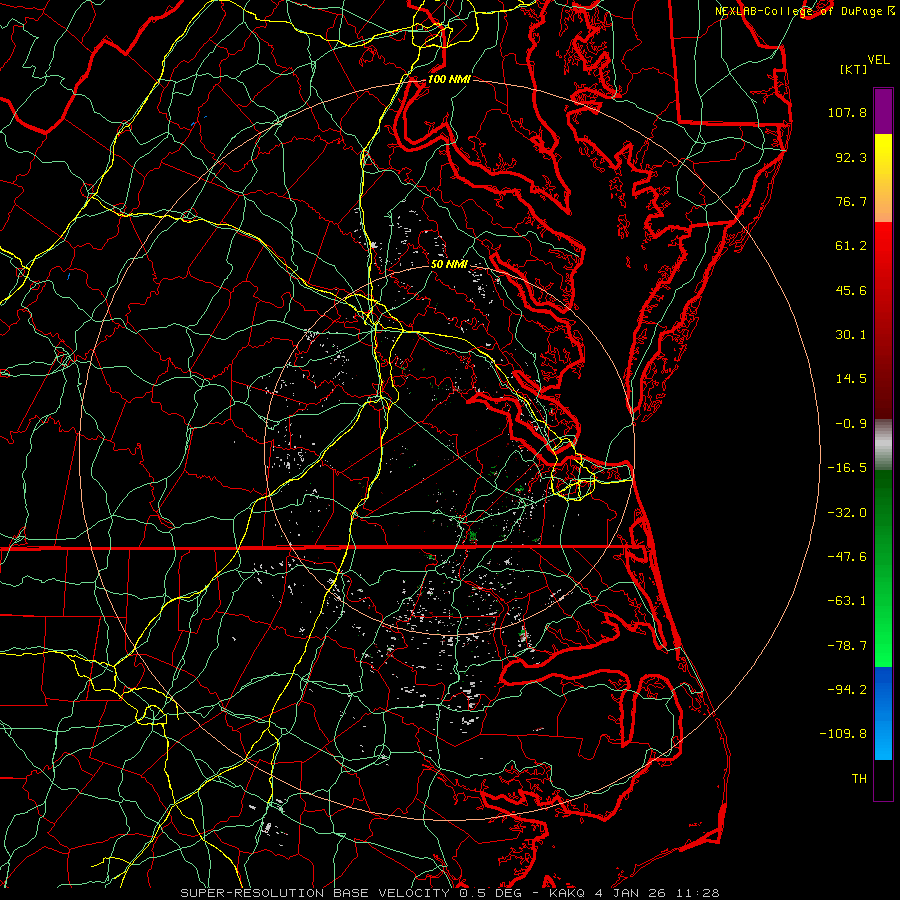Click the [KT] units label
Image resolution: width=900 pixels, height=900 pixels.
pos(854,69)
